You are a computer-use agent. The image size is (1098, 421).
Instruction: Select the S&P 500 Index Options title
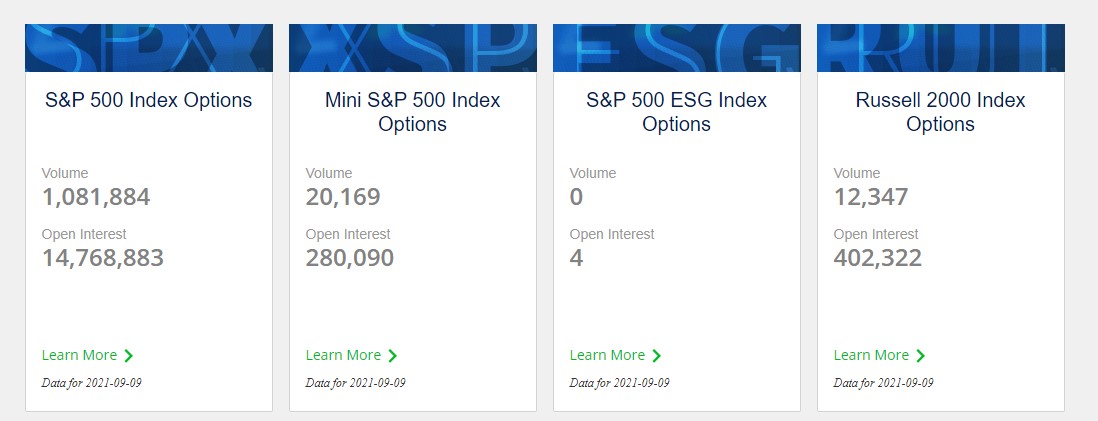148,100
